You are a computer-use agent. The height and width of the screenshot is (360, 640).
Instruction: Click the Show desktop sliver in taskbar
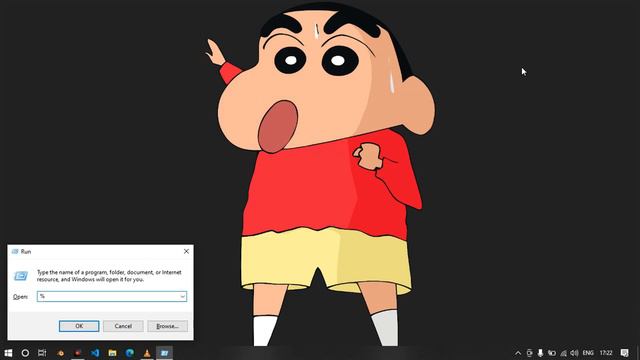click(638, 353)
